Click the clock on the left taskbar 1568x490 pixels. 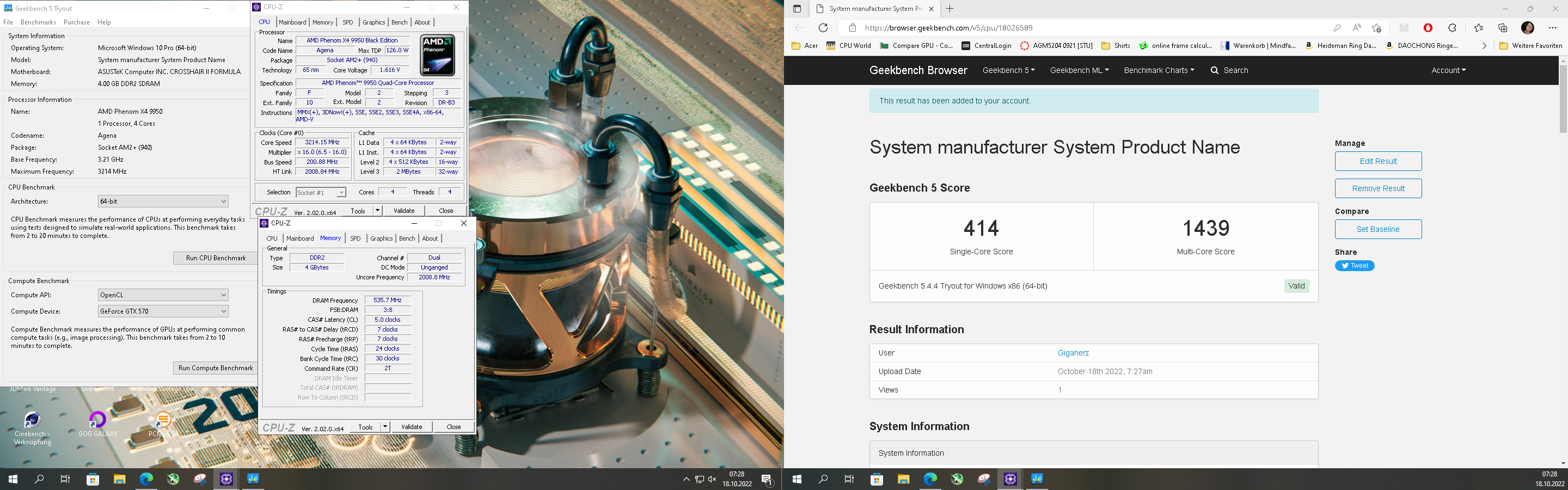click(737, 479)
